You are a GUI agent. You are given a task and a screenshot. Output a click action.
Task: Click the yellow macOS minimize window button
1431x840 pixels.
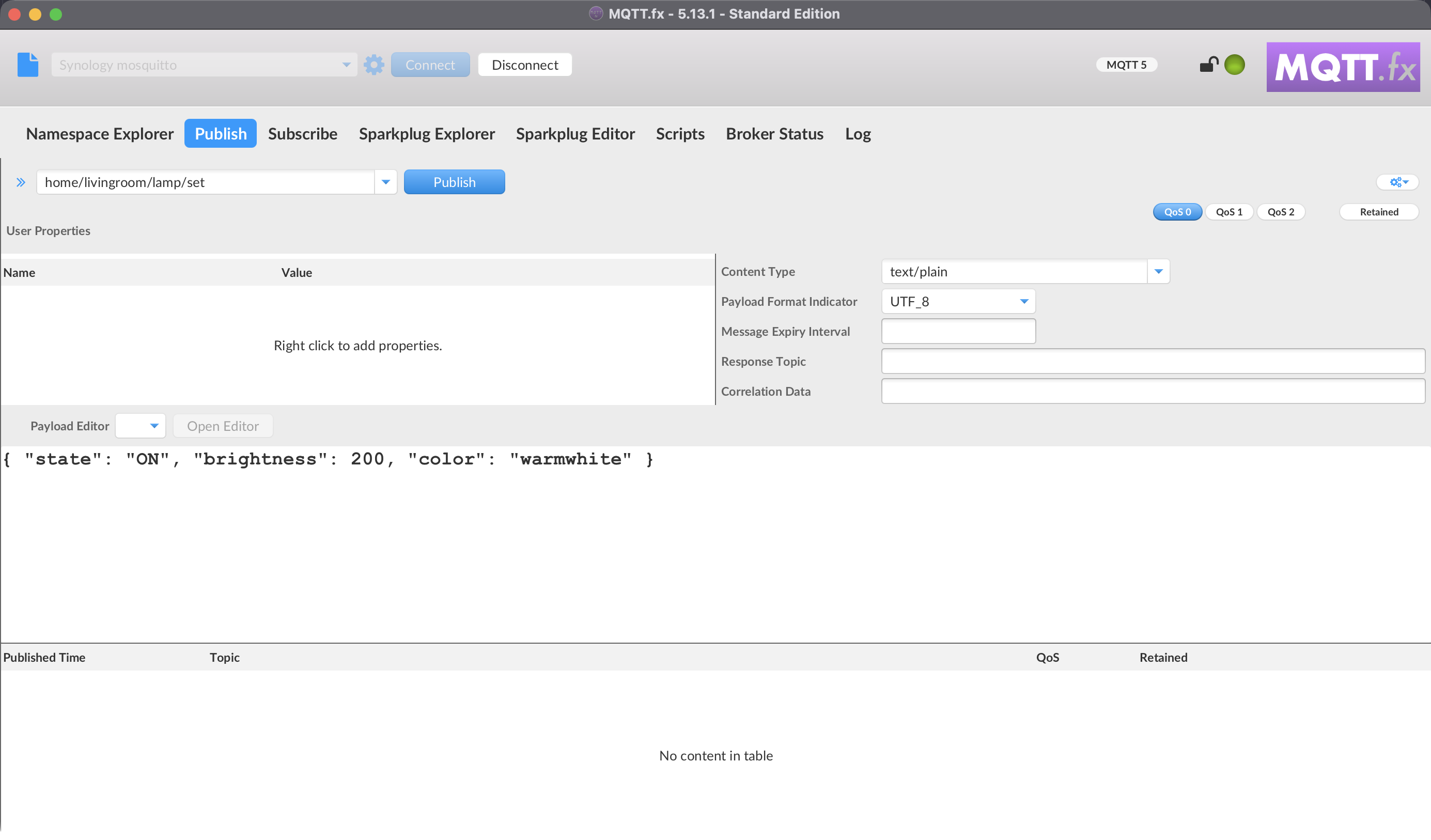point(35,14)
